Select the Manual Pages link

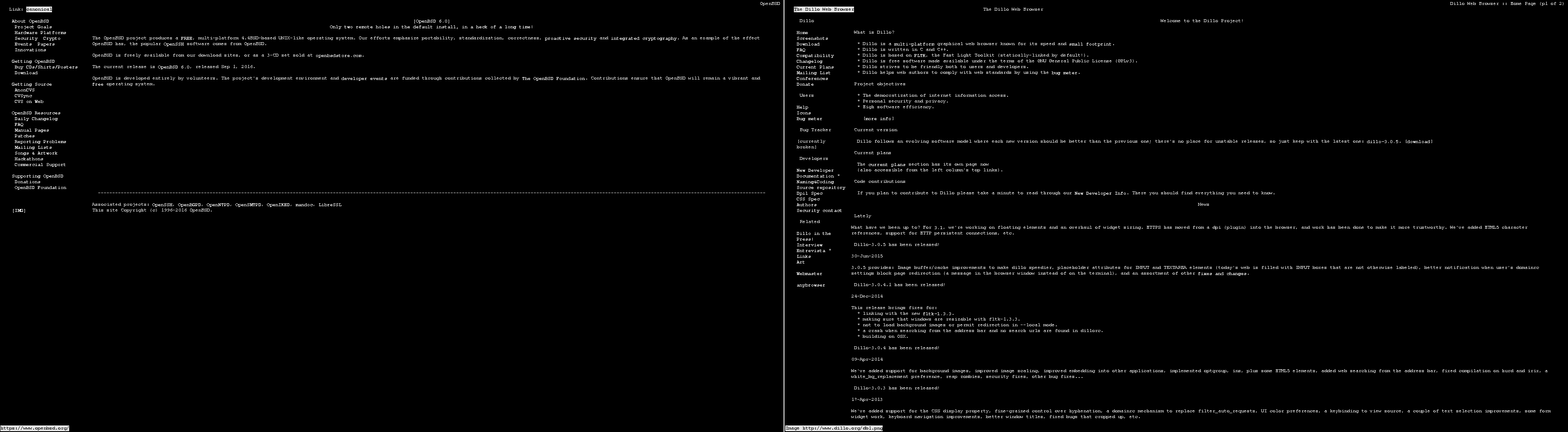coord(32,130)
